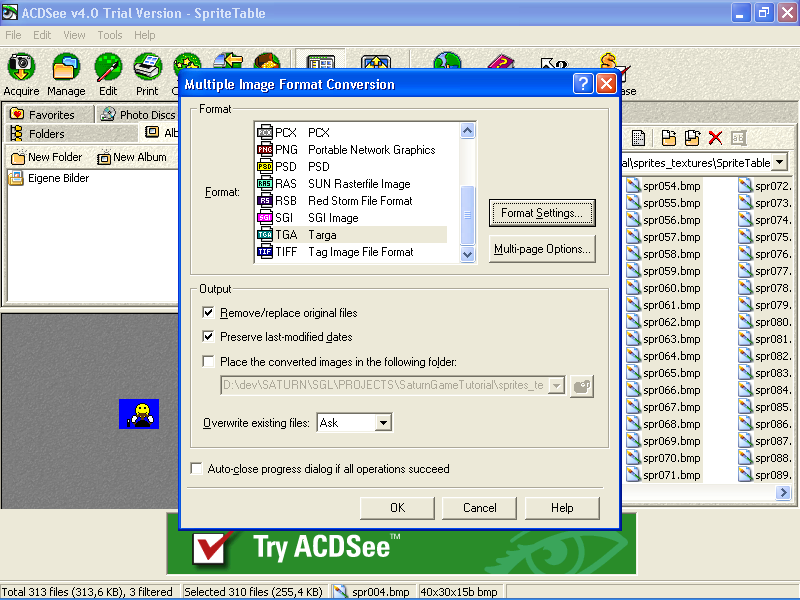The width and height of the screenshot is (800, 600).
Task: Select file spr057.bmp
Action: (664, 237)
